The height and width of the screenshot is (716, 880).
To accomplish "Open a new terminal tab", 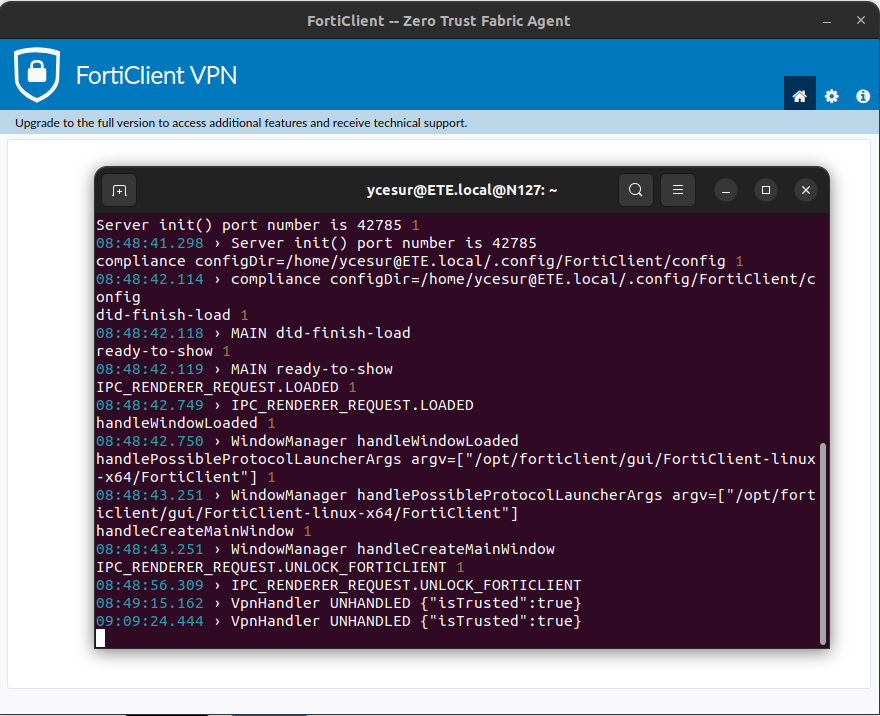I will click(119, 190).
